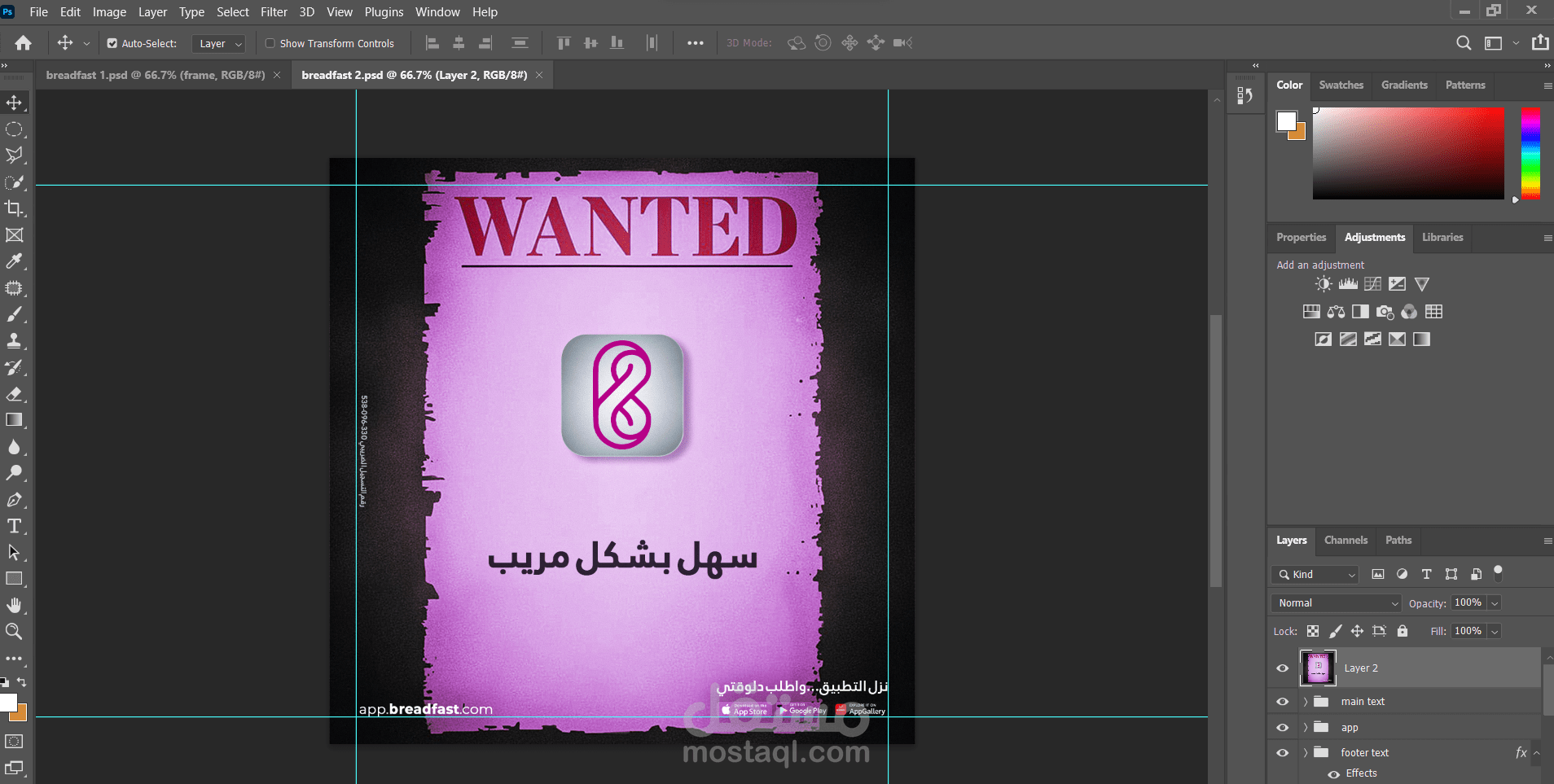Open the Image menu
1554x784 pixels.
point(109,12)
